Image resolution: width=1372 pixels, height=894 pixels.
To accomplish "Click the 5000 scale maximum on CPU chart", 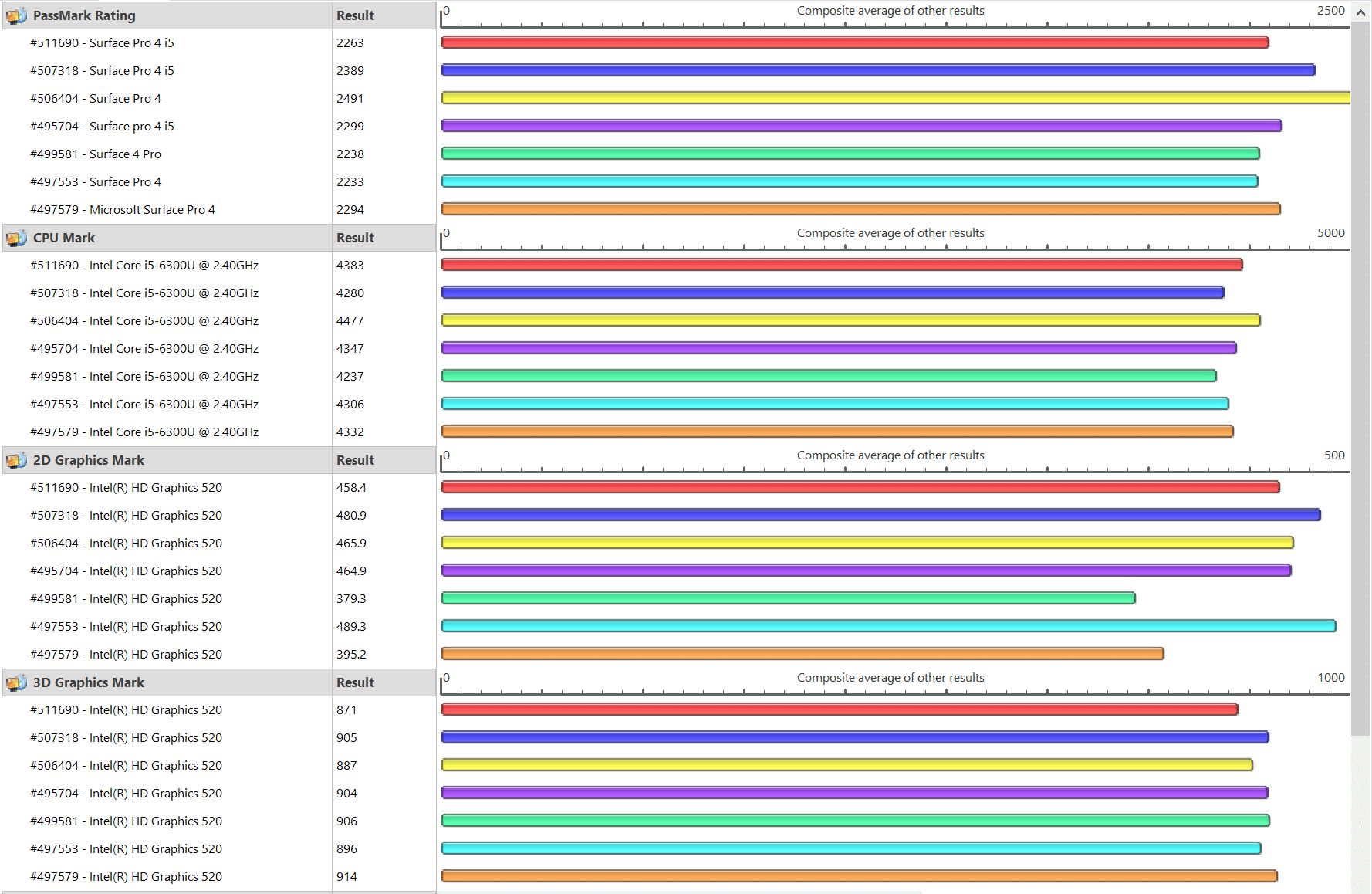I will pos(1330,233).
